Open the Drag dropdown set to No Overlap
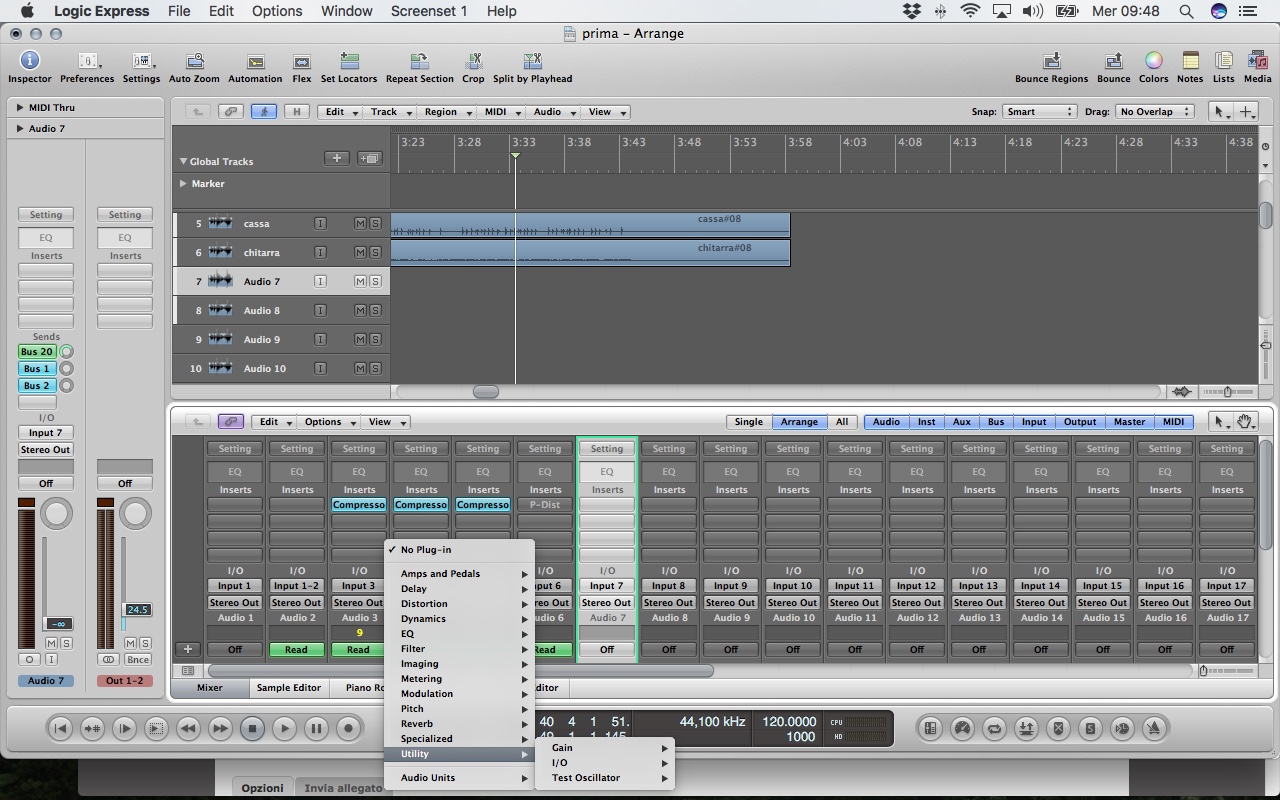The width and height of the screenshot is (1280, 800). tap(1155, 112)
